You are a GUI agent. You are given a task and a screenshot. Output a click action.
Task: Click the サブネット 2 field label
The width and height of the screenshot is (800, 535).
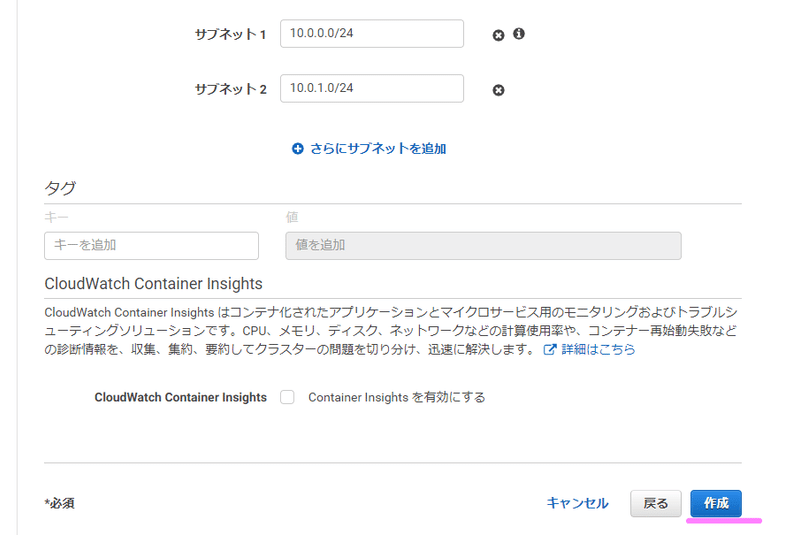(x=231, y=89)
